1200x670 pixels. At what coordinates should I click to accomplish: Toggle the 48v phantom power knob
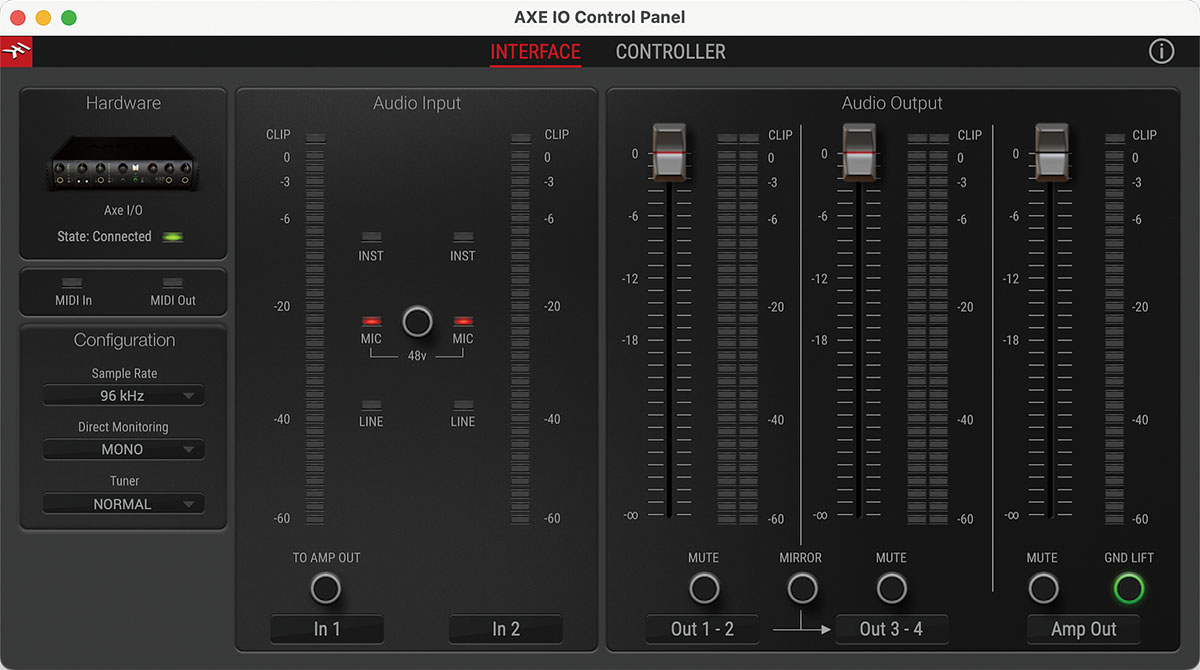tap(417, 321)
